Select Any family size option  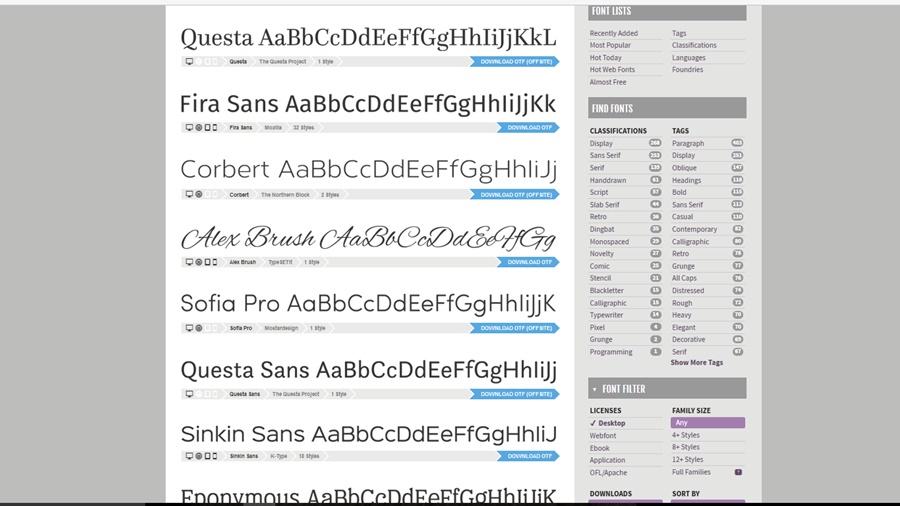click(708, 423)
